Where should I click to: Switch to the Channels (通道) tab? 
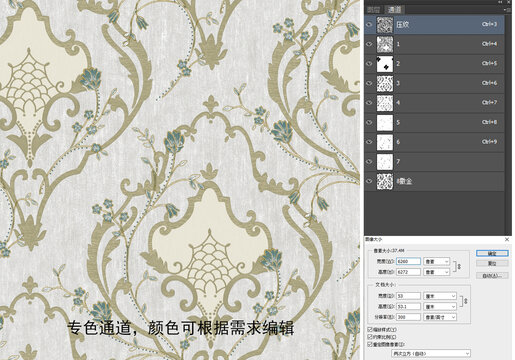pyautogui.click(x=394, y=10)
